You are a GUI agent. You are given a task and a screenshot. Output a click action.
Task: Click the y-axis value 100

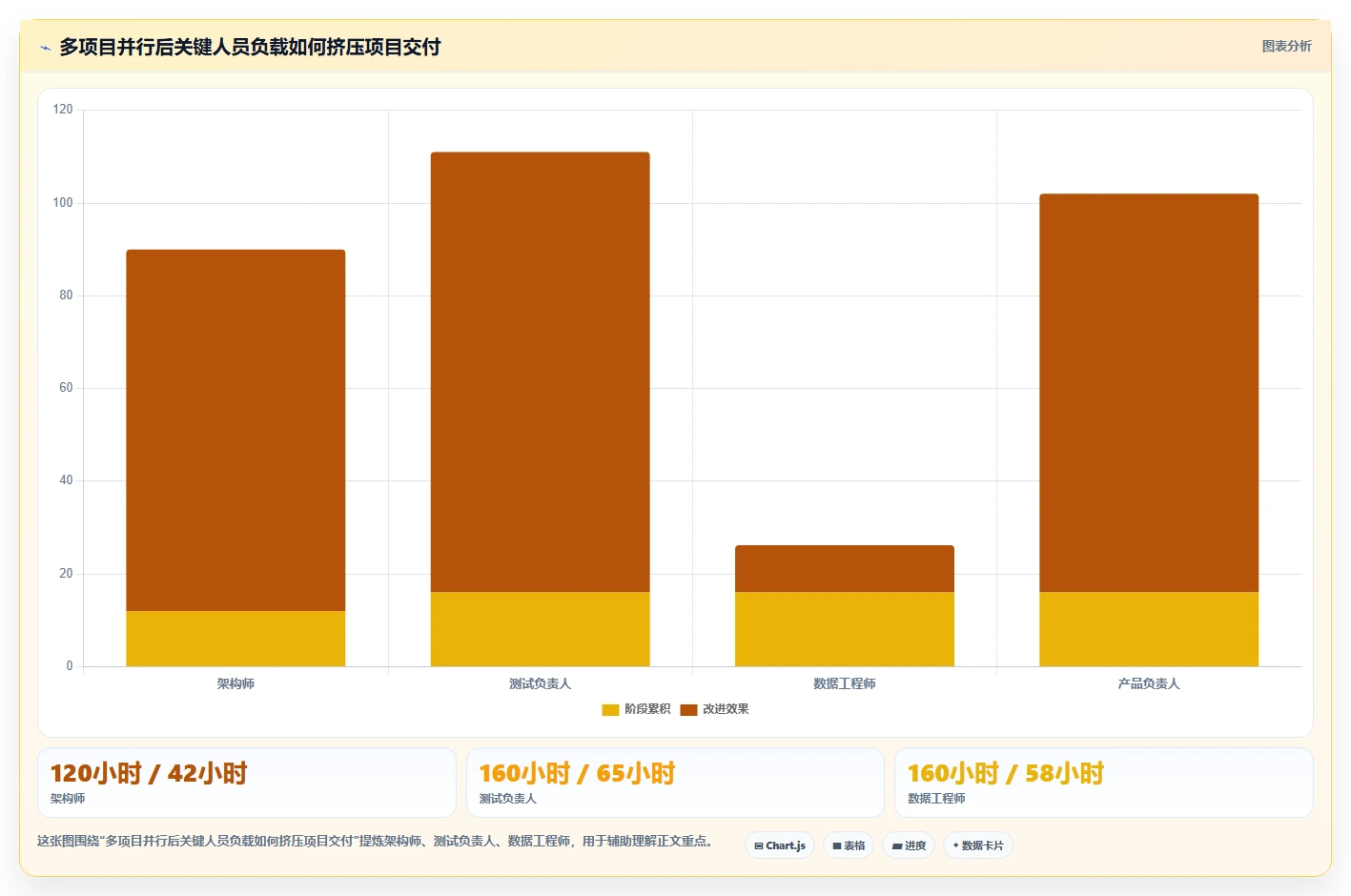click(63, 202)
